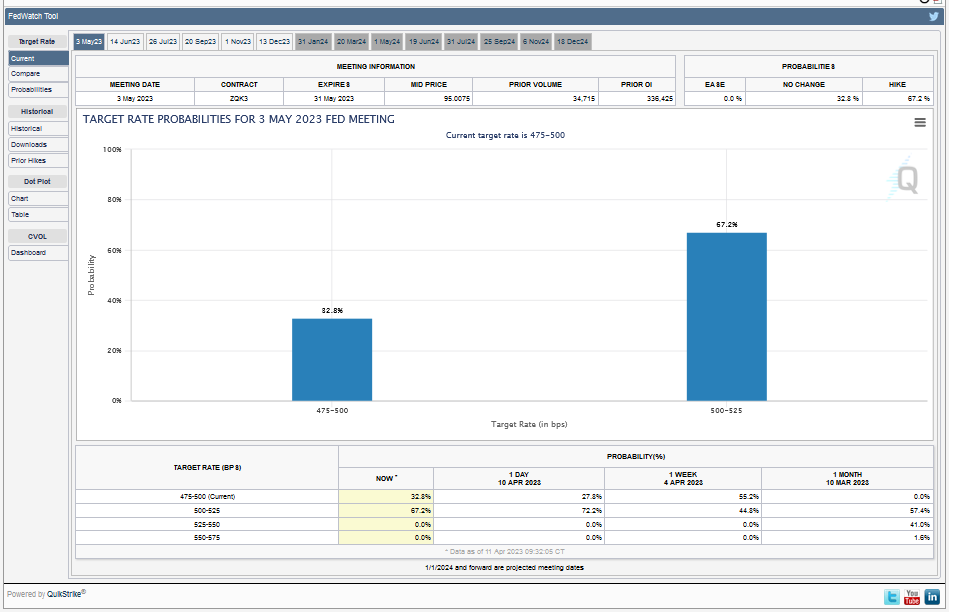Click the 500-525 table row label
The height and width of the screenshot is (612, 958).
(207, 511)
